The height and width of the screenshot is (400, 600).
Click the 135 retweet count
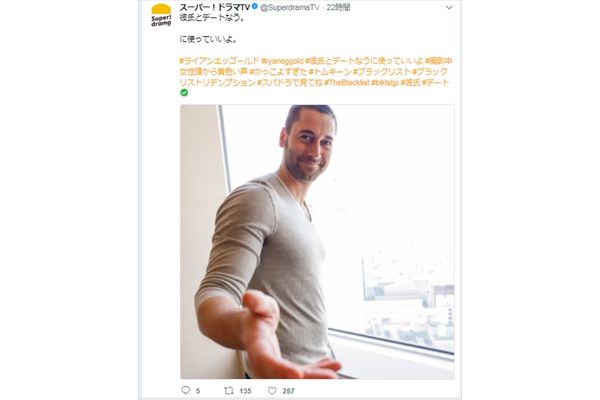click(x=245, y=391)
